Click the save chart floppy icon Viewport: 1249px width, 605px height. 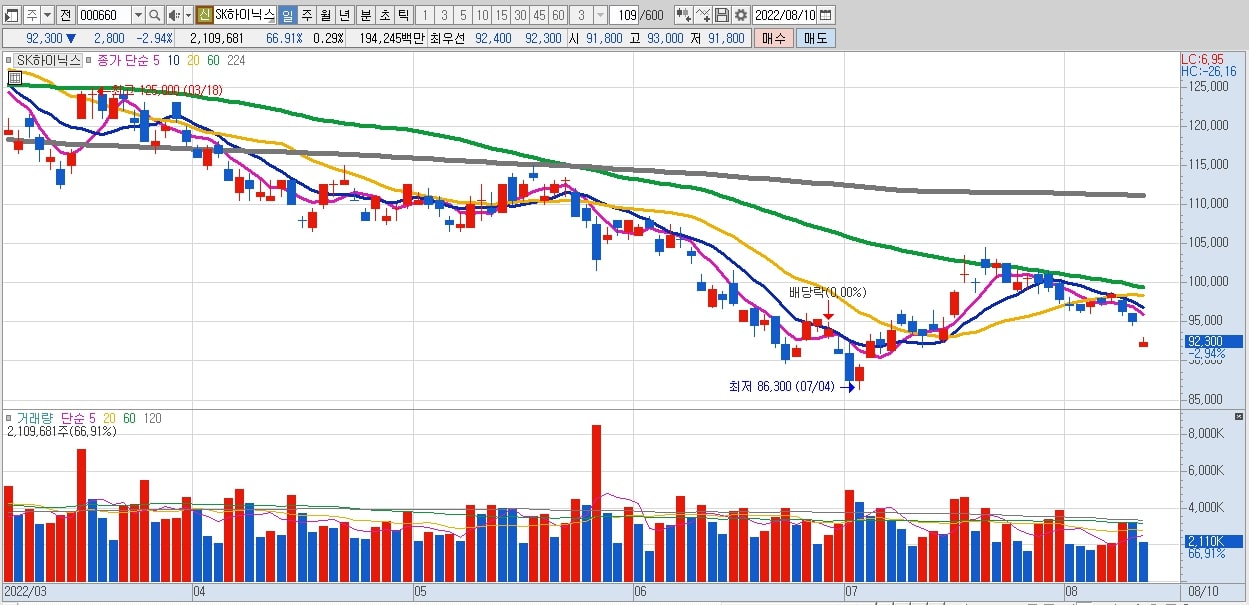click(722, 15)
